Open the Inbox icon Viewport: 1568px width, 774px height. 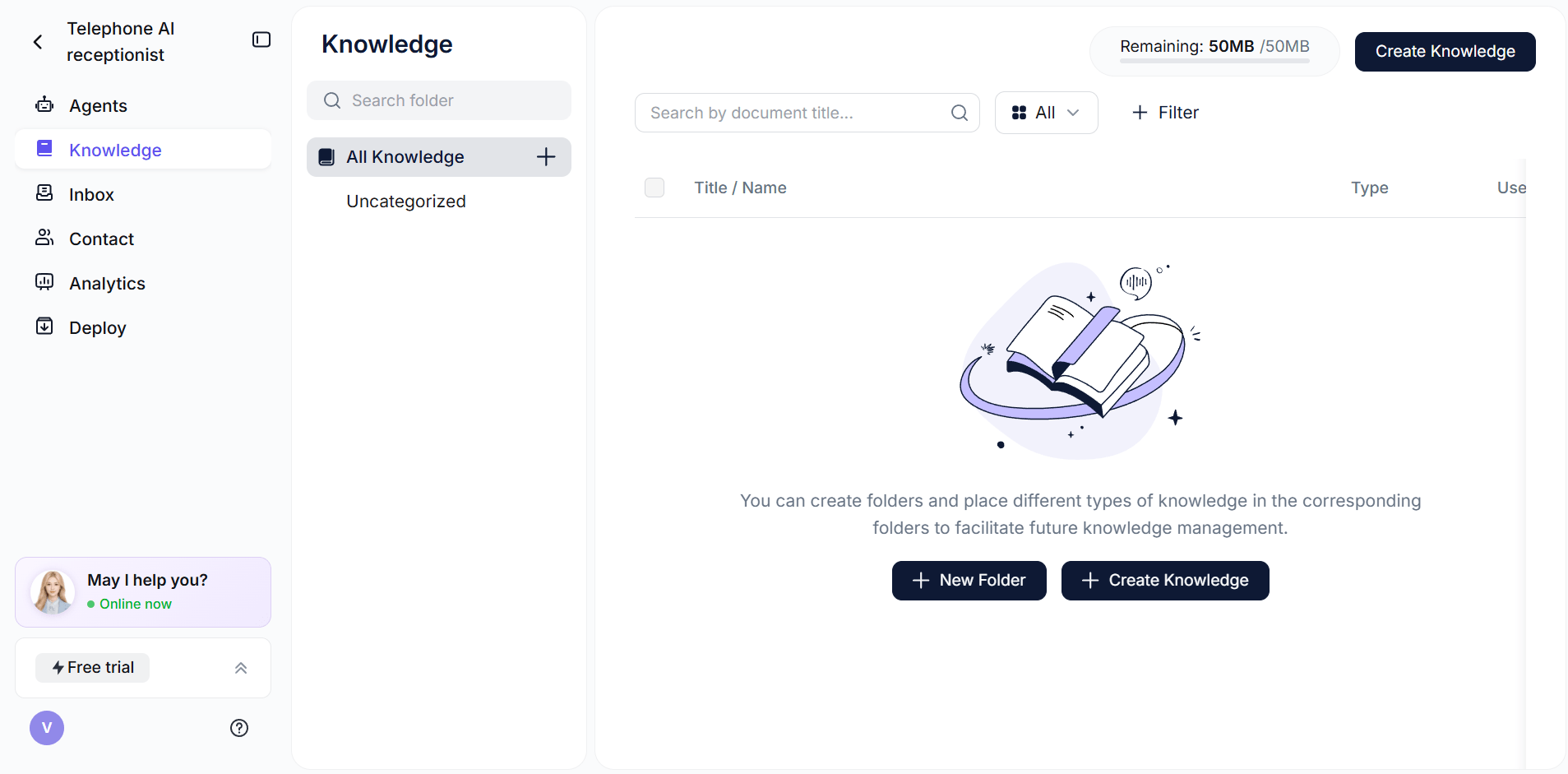point(44,193)
